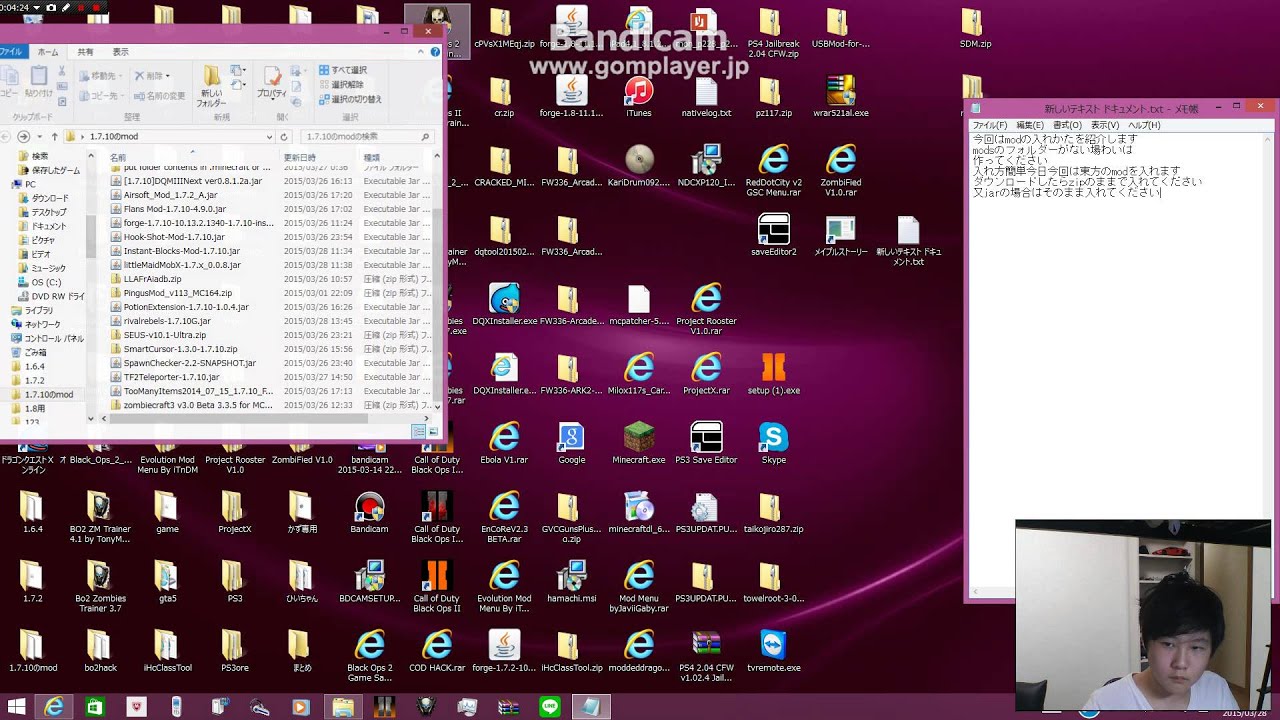This screenshot has width=1280, height=720.
Task: Click the 1.7.10のmodの検索 search box
Action: click(367, 136)
